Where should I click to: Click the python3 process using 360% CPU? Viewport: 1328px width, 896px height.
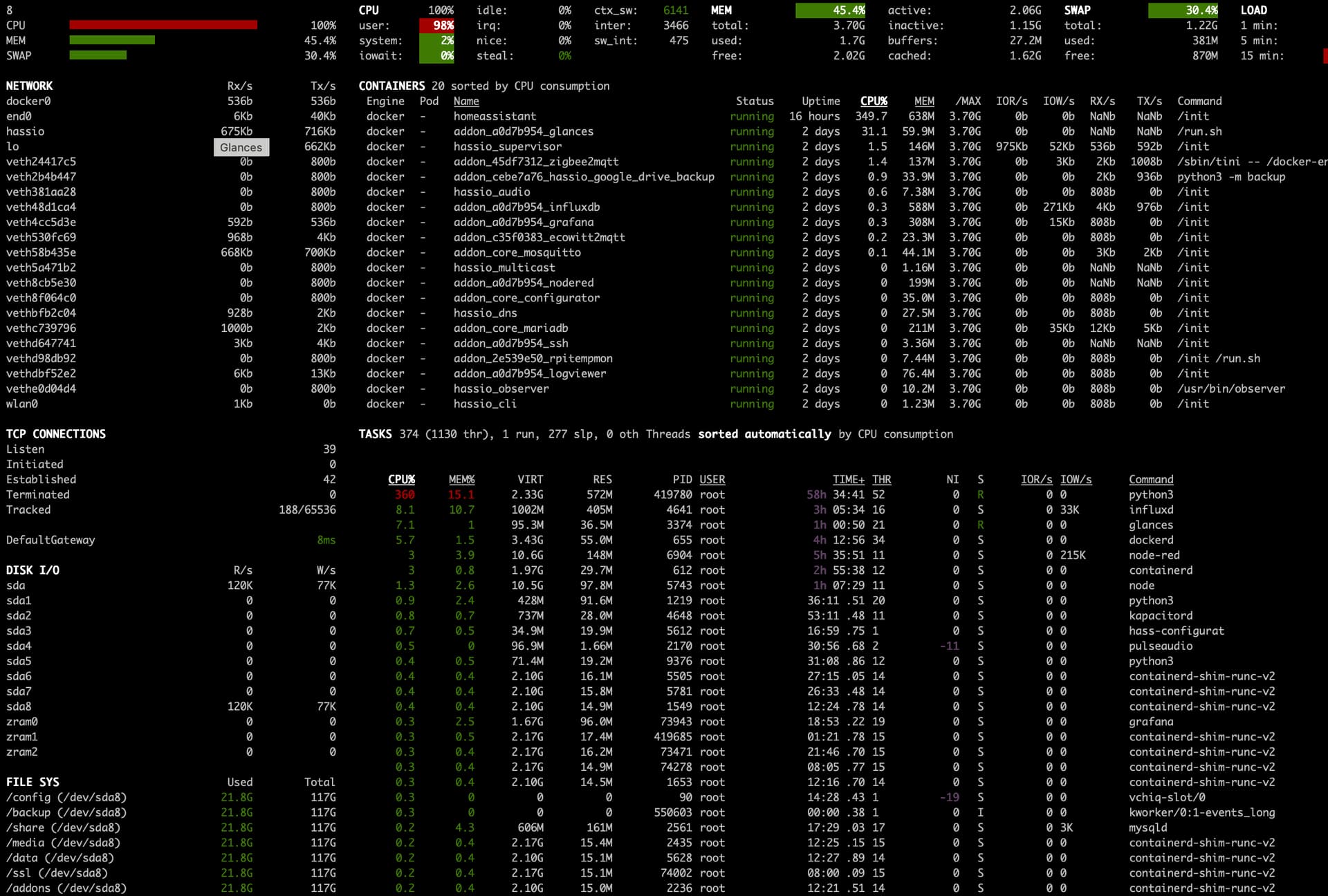click(x=1150, y=494)
